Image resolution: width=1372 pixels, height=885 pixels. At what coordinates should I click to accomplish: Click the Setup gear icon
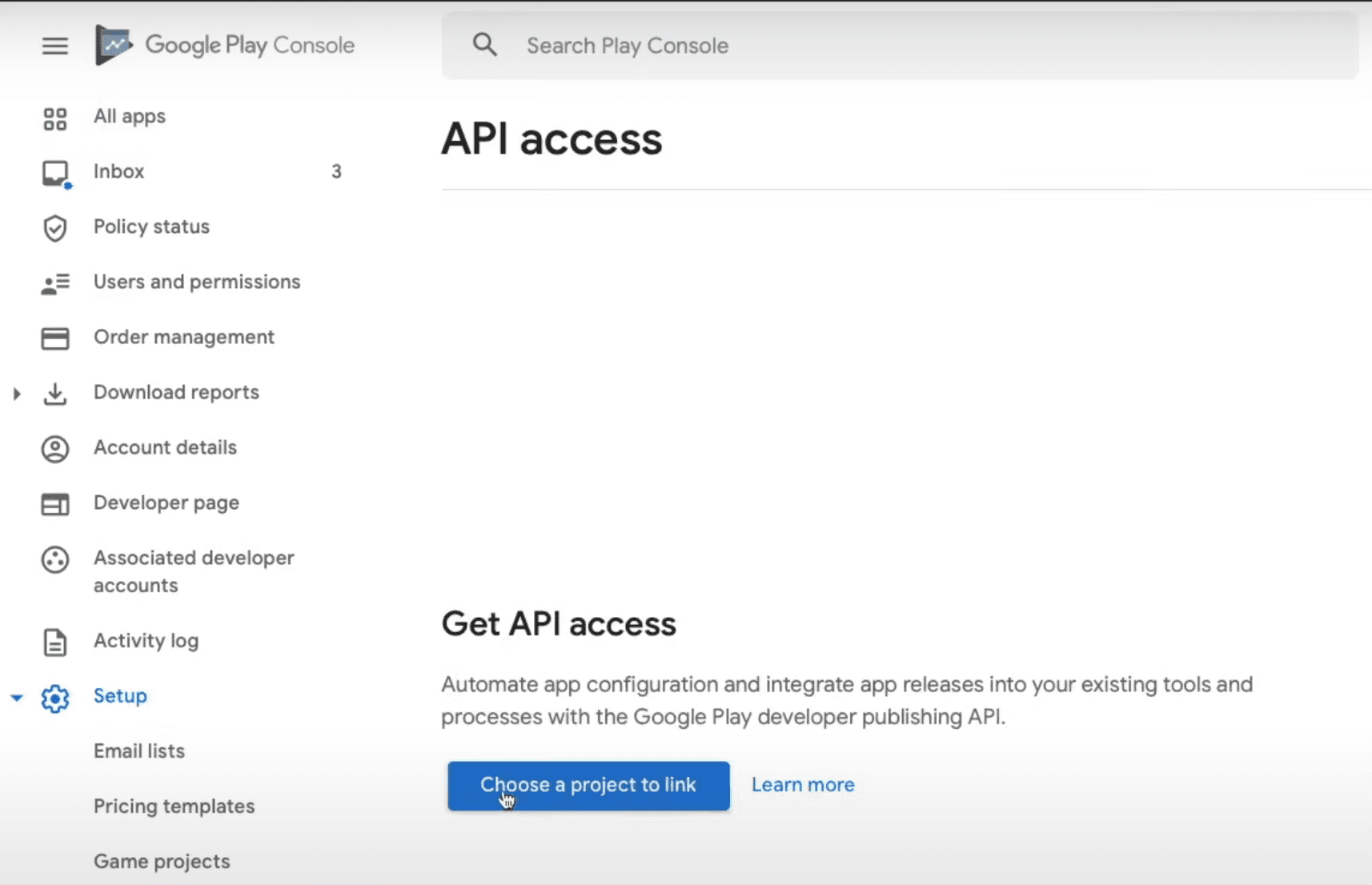coord(54,698)
